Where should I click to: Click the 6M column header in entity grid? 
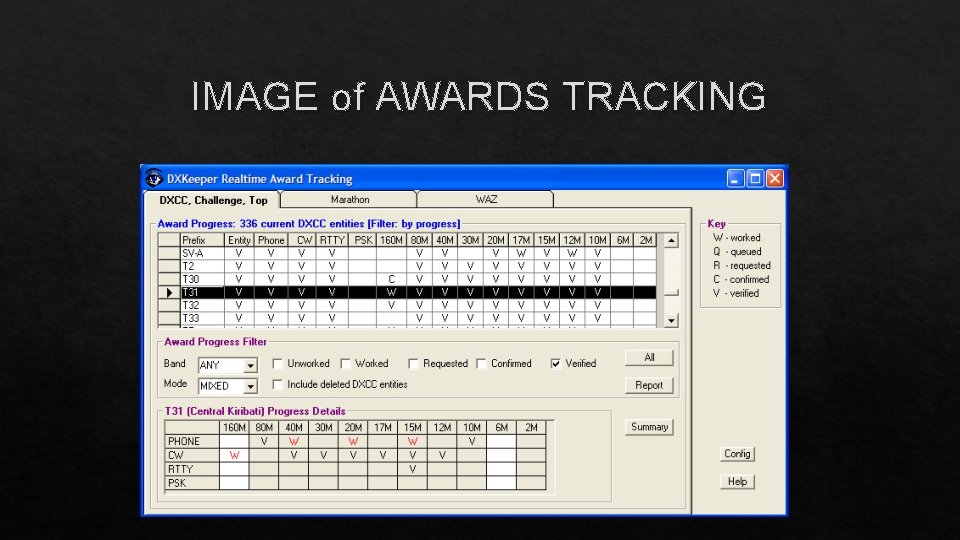click(623, 240)
